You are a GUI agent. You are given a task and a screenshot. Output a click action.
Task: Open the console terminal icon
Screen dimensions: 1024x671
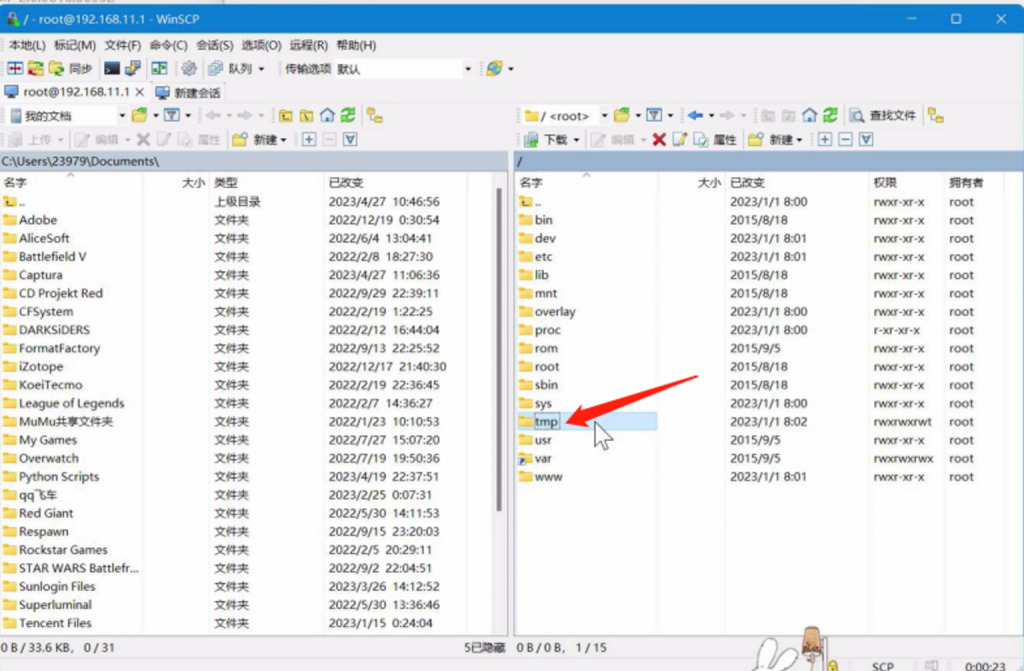(112, 69)
